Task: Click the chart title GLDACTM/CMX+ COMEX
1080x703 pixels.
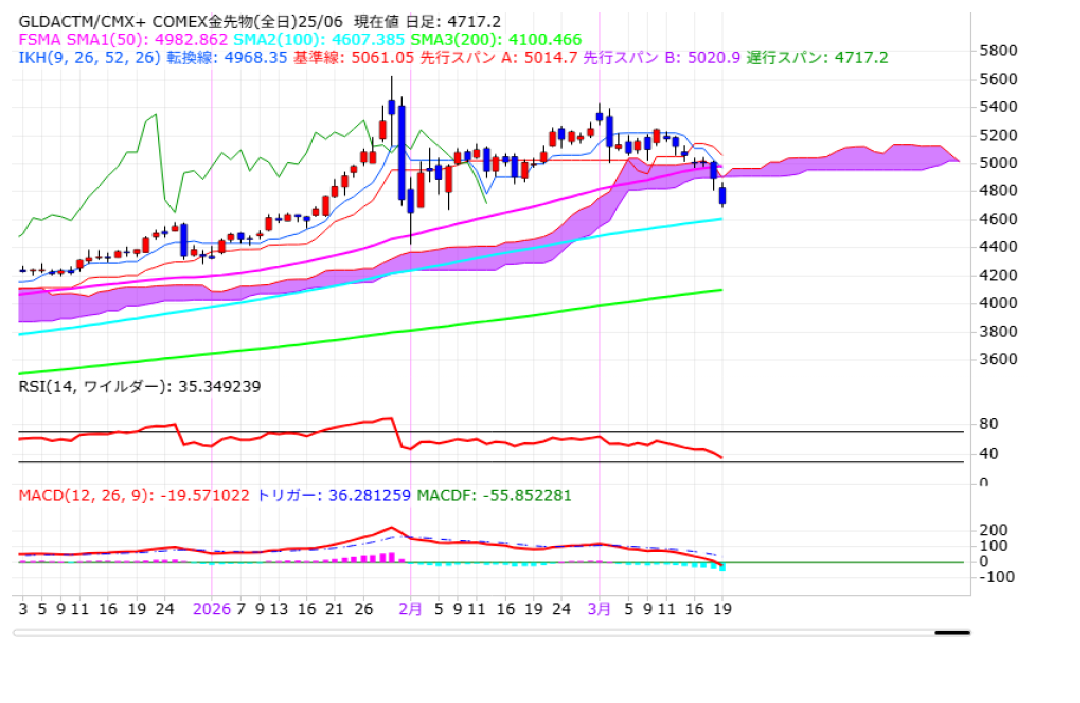Action: coord(112,21)
